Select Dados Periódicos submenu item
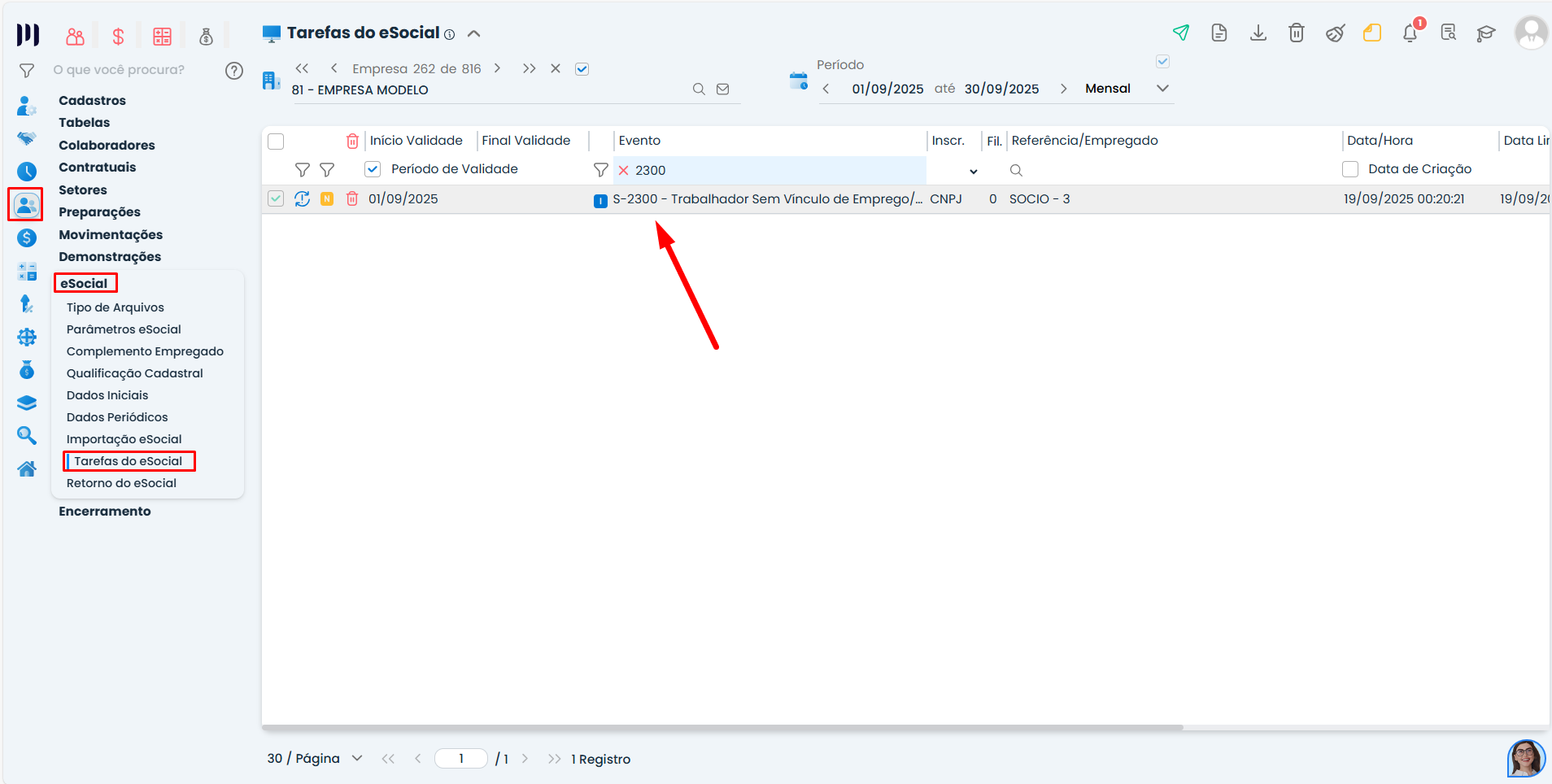 click(x=117, y=417)
